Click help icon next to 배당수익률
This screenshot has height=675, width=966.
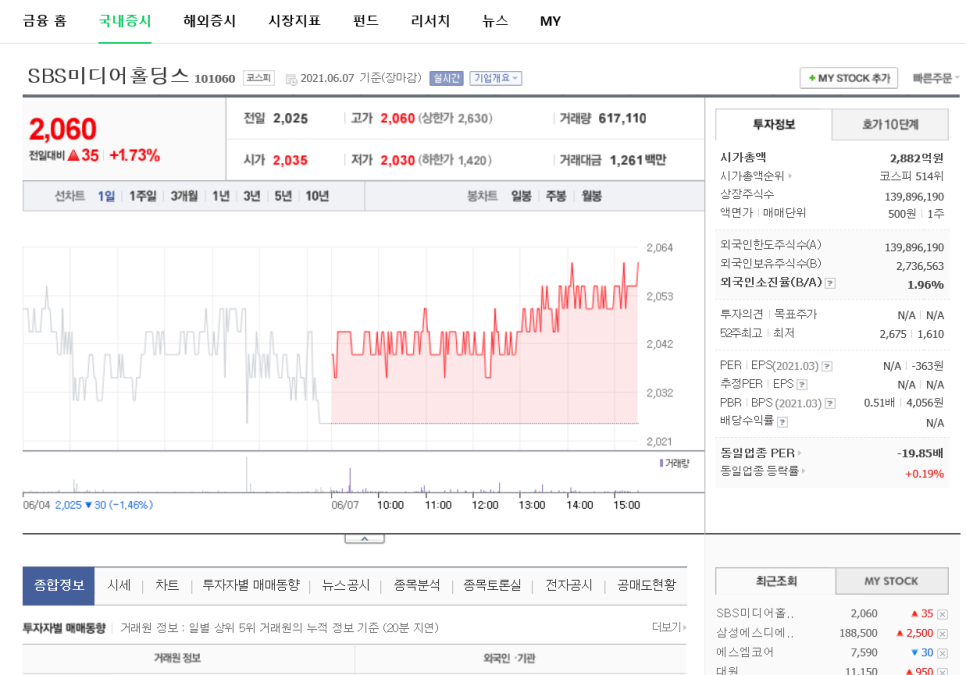[x=782, y=422]
